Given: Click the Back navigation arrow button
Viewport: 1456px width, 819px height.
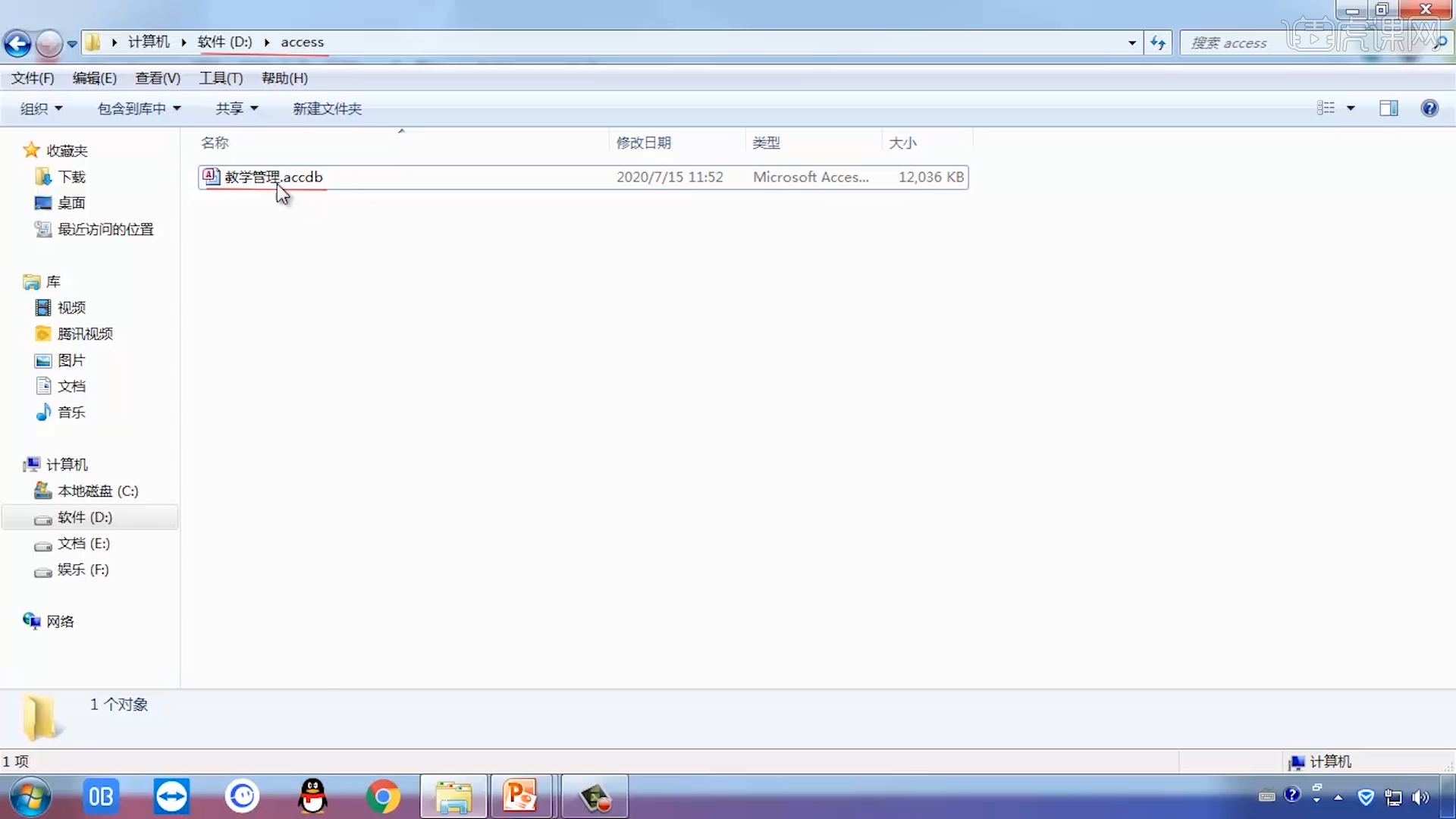Looking at the screenshot, I should tap(17, 43).
